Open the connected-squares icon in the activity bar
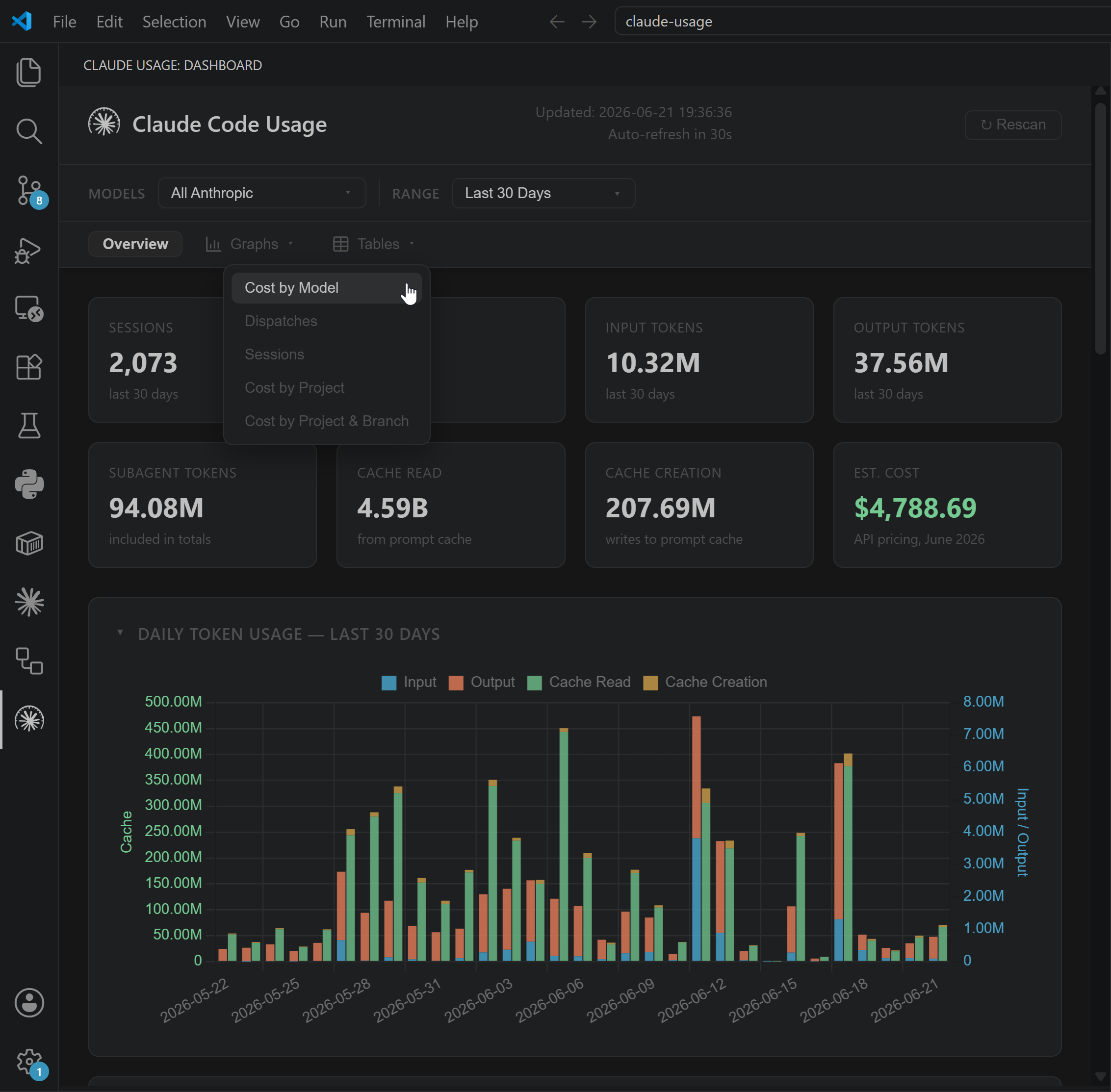This screenshot has width=1111, height=1092. (28, 660)
